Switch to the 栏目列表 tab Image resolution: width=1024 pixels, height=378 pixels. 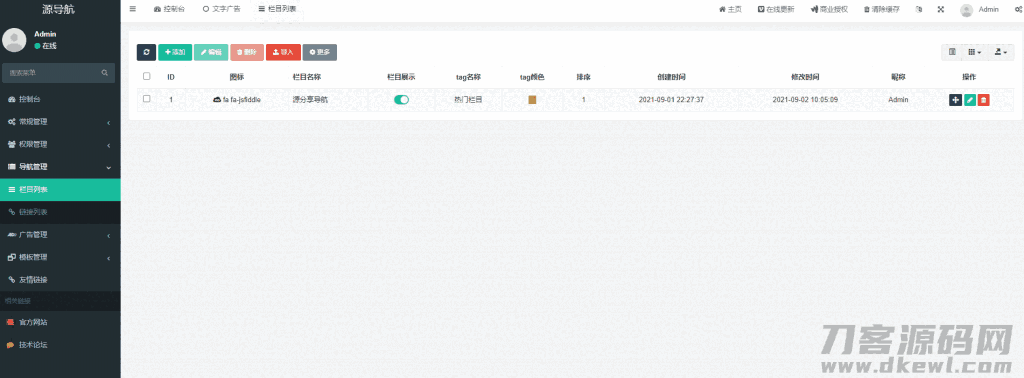pos(278,9)
